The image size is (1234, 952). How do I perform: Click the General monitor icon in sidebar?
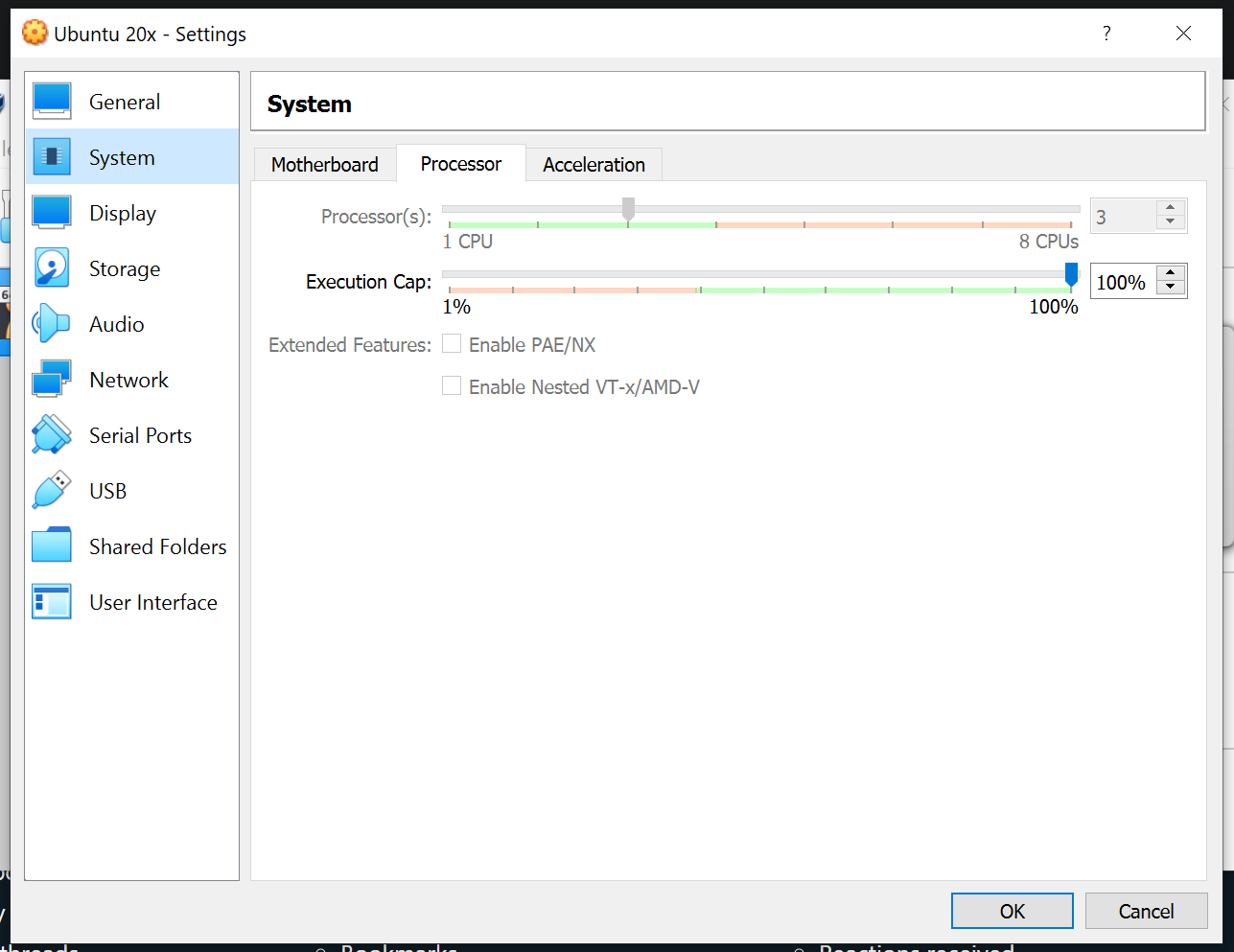point(52,101)
